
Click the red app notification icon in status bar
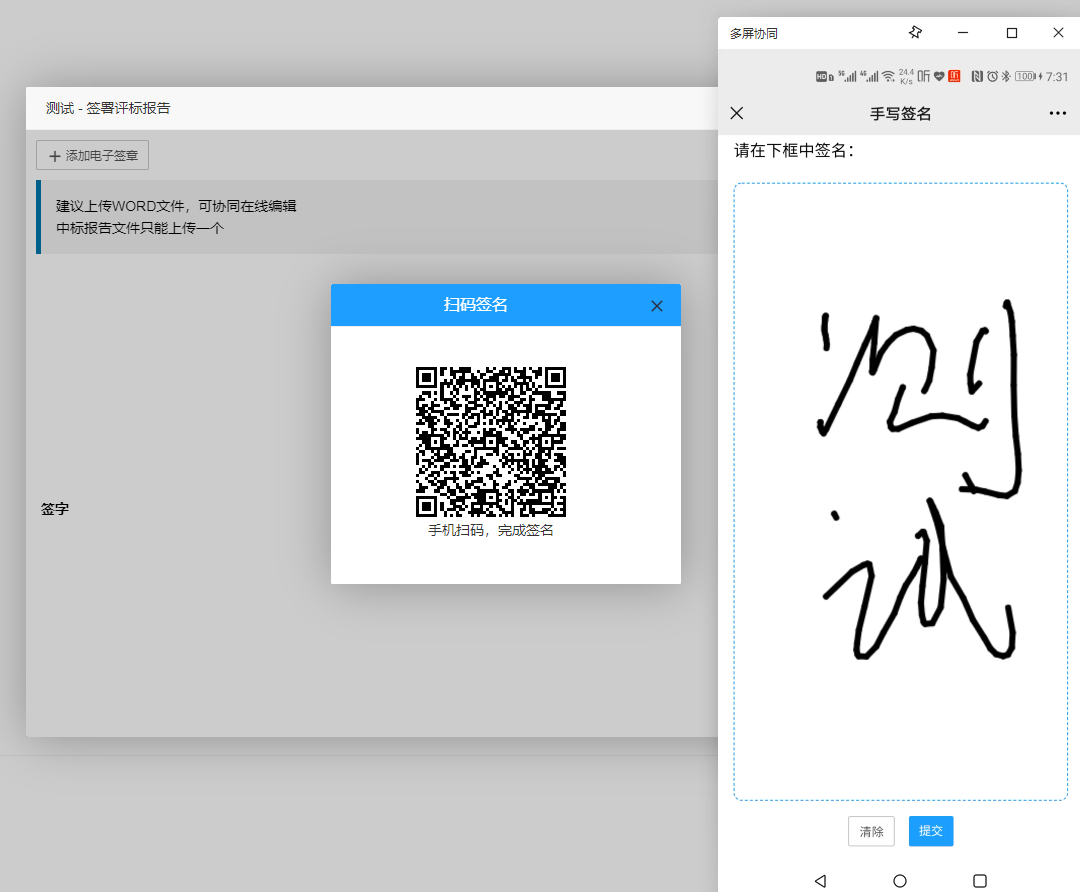[954, 76]
